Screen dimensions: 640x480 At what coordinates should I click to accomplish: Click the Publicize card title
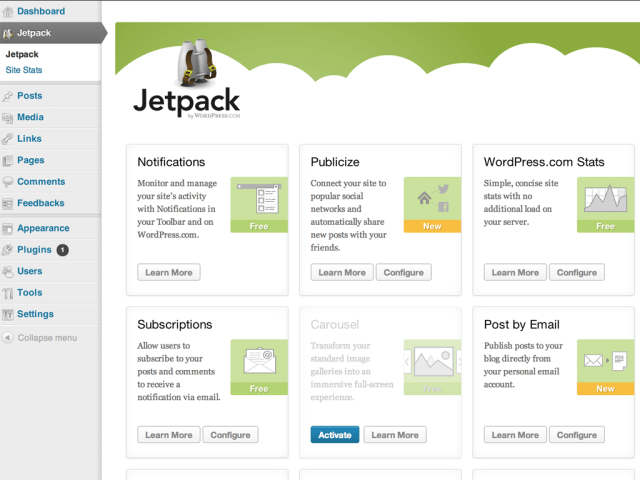[x=335, y=162]
